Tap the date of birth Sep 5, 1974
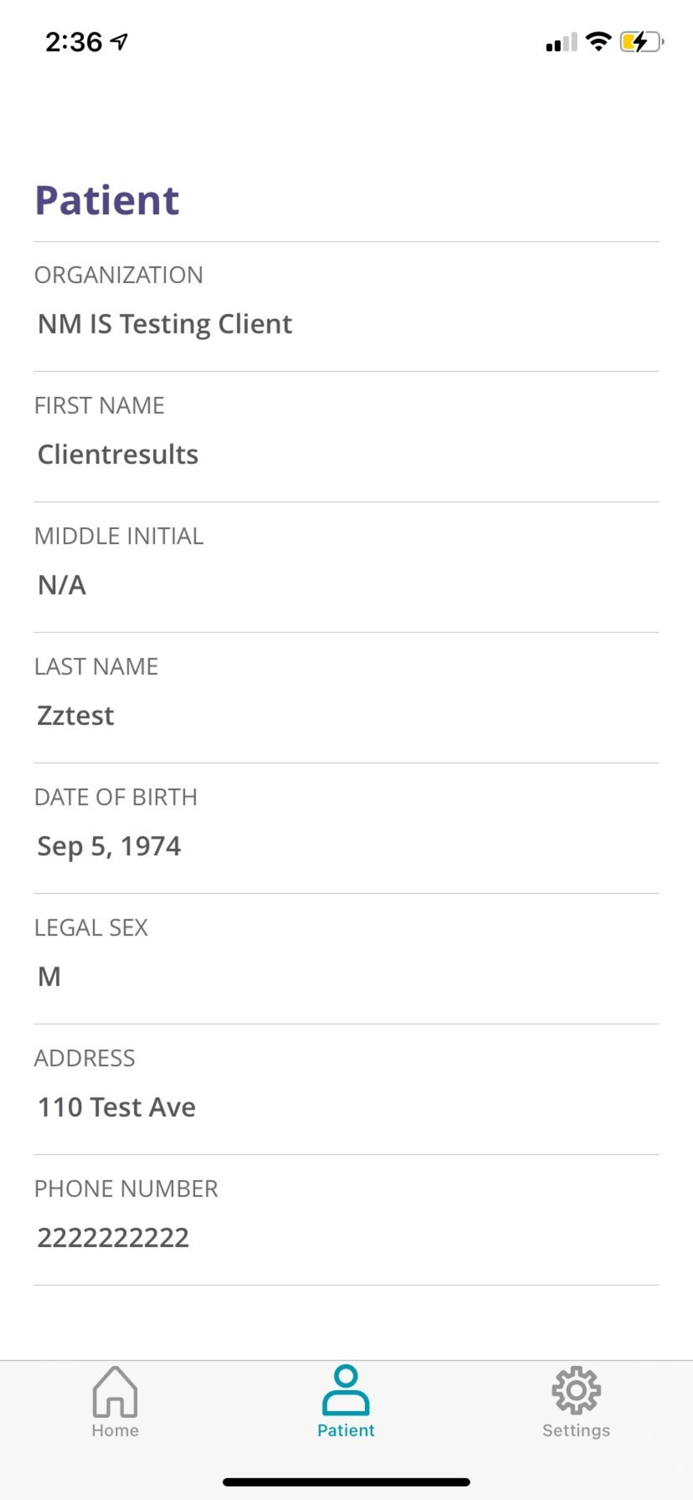This screenshot has height=1500, width=693. (108, 845)
